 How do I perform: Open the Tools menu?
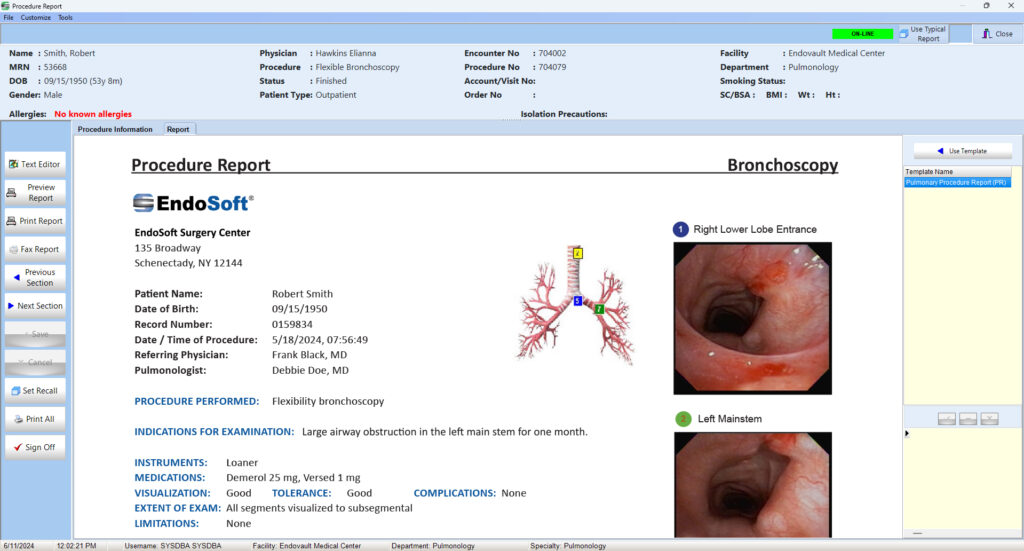pyautogui.click(x=65, y=18)
